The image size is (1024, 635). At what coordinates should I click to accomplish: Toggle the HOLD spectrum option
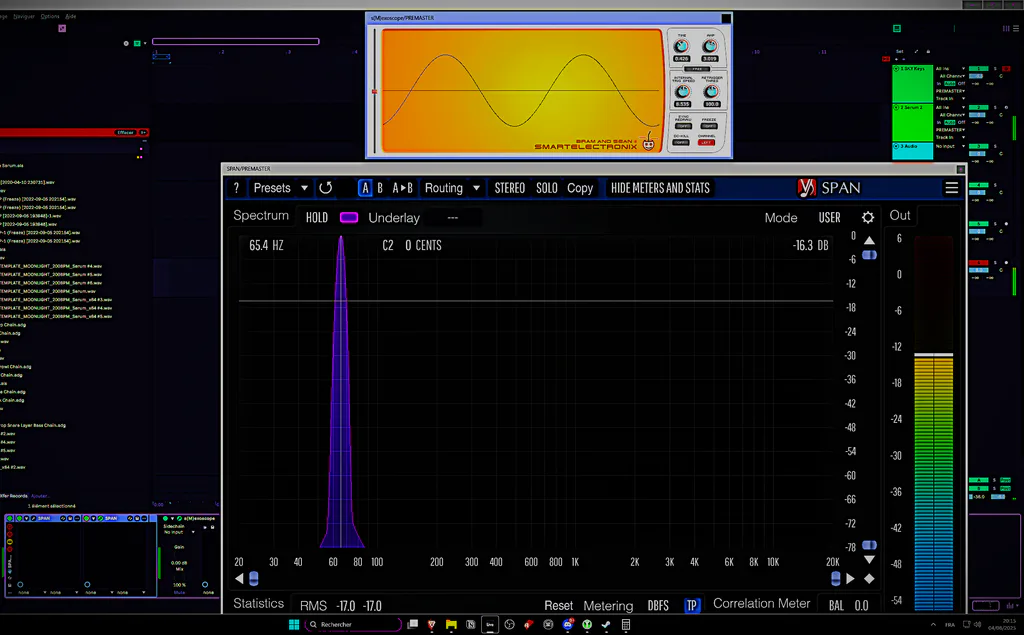tap(317, 218)
